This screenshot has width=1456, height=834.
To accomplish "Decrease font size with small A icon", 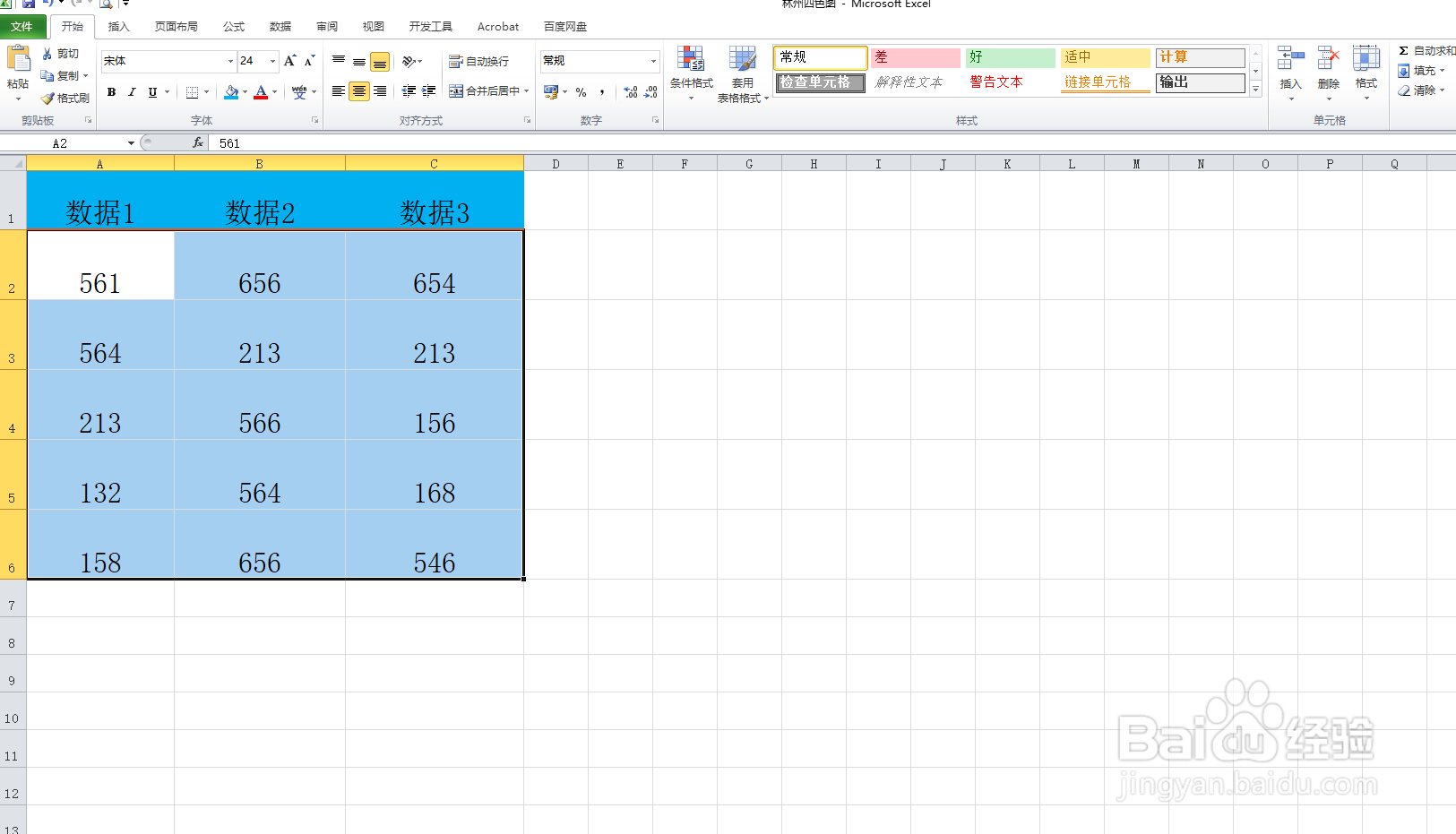I will pos(309,61).
